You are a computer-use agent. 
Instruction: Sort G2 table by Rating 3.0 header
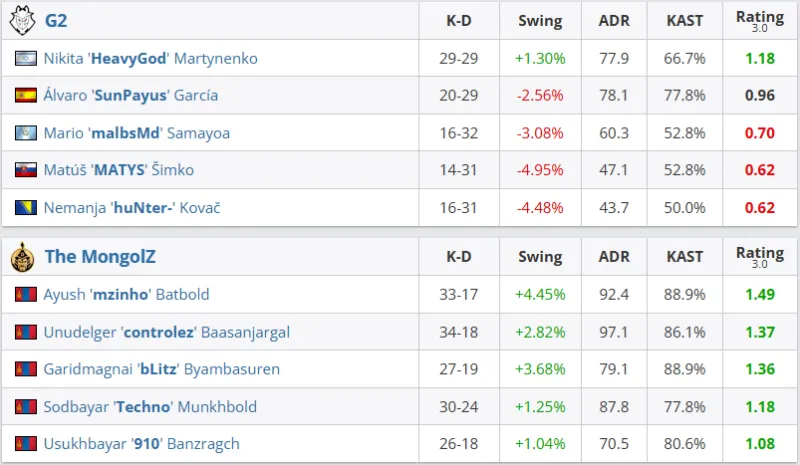point(760,21)
